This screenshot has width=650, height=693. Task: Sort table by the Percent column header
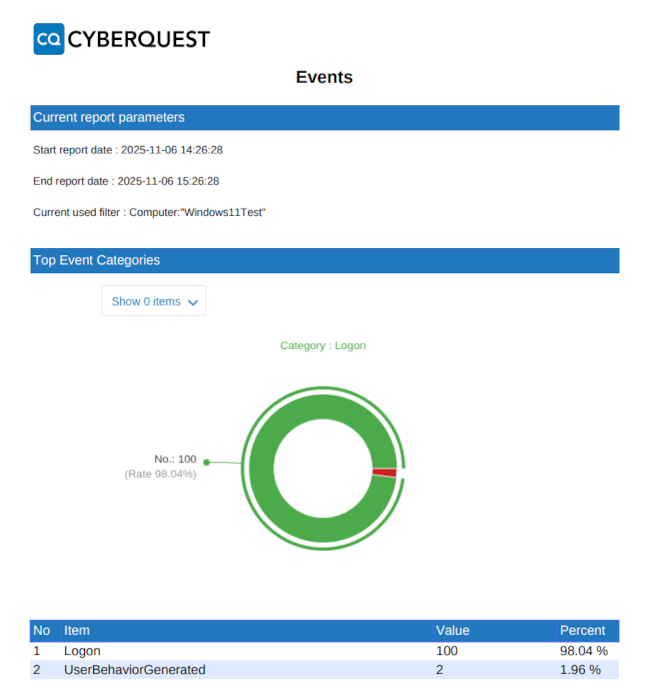click(582, 631)
